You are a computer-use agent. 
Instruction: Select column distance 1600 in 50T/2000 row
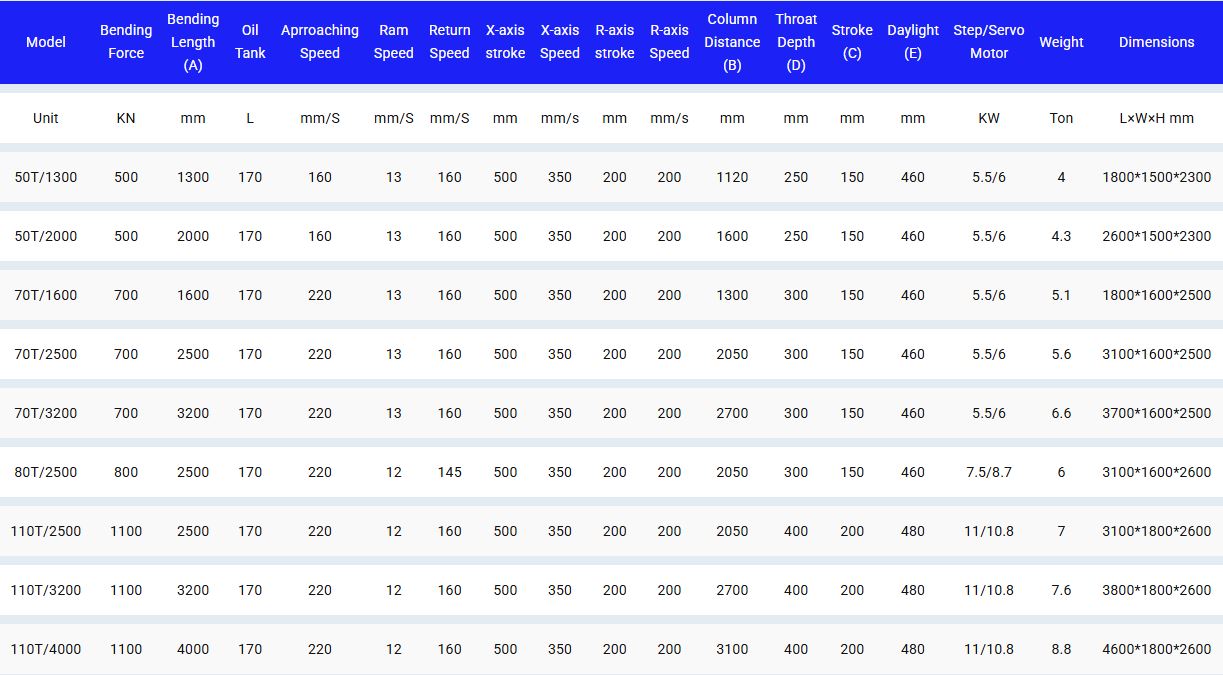tap(732, 236)
